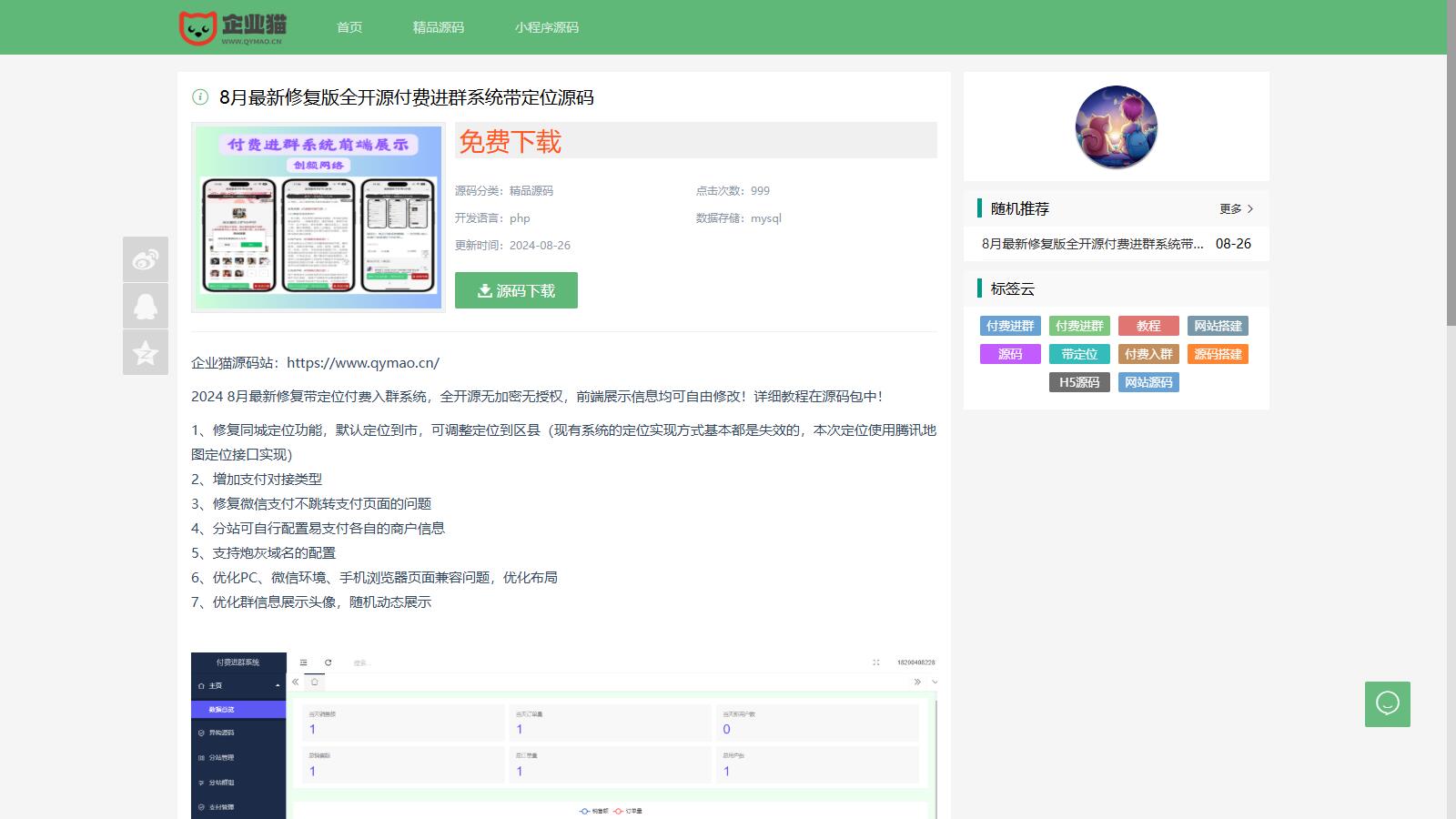The image size is (1456, 819).
Task: Click the dark gray H5源码 tag
Action: [x=1079, y=382]
